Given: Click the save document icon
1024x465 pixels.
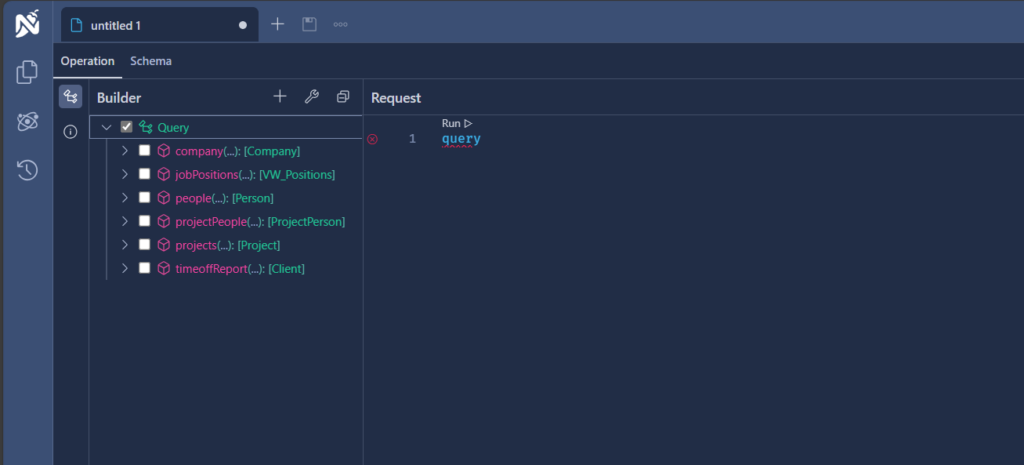Looking at the screenshot, I should pos(309,24).
